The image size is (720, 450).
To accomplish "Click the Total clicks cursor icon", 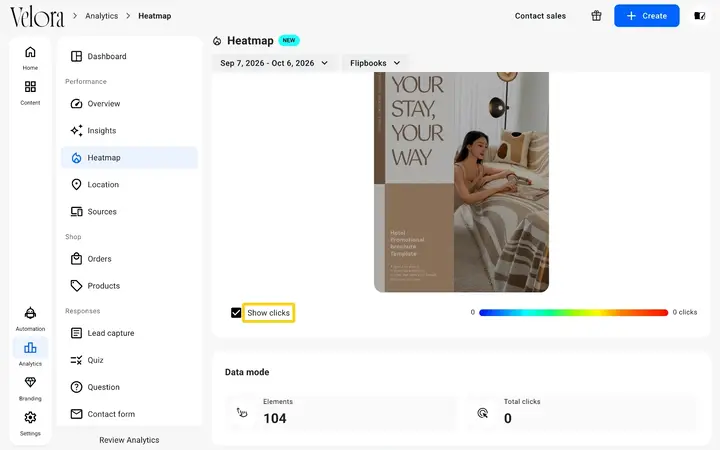I will coord(483,413).
